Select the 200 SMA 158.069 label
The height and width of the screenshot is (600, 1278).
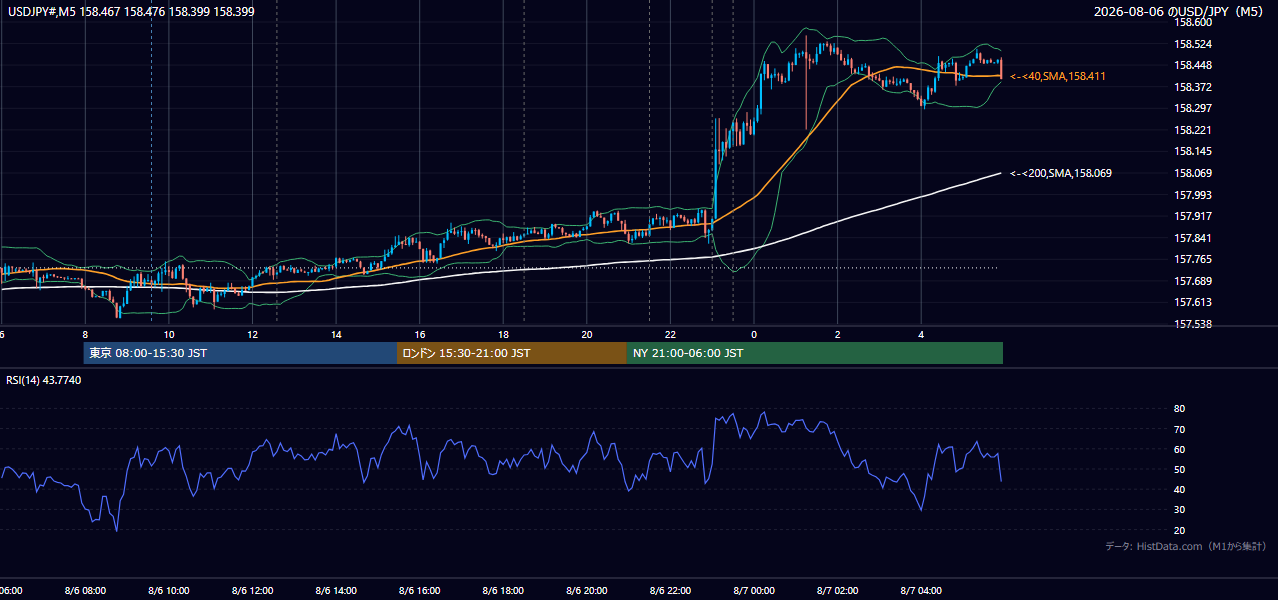point(1061,173)
